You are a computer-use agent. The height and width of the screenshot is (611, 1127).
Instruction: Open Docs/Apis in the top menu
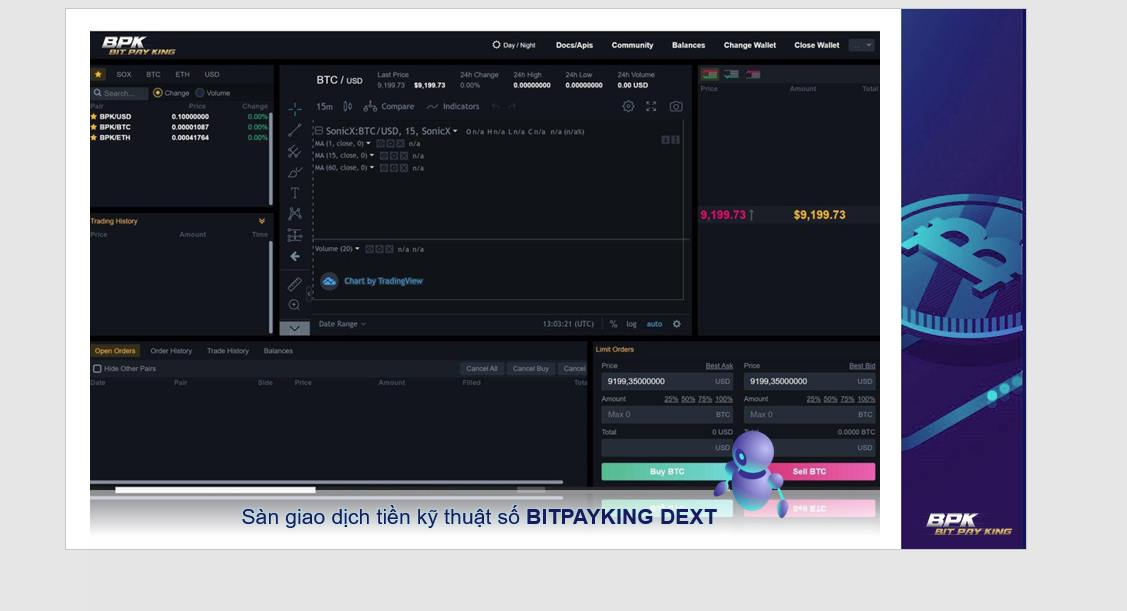tap(574, 45)
